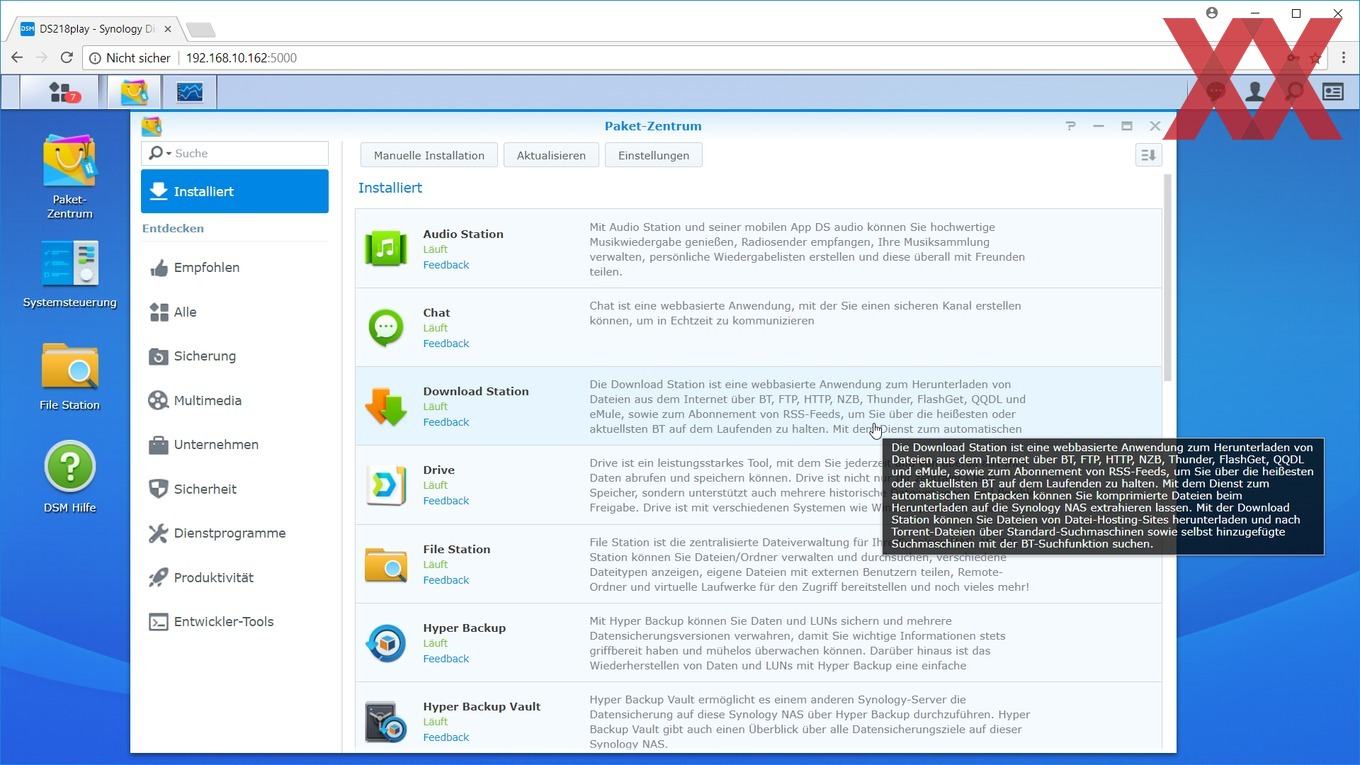This screenshot has height=765, width=1360.
Task: Open the Dienstprogramme category
Action: [234, 533]
